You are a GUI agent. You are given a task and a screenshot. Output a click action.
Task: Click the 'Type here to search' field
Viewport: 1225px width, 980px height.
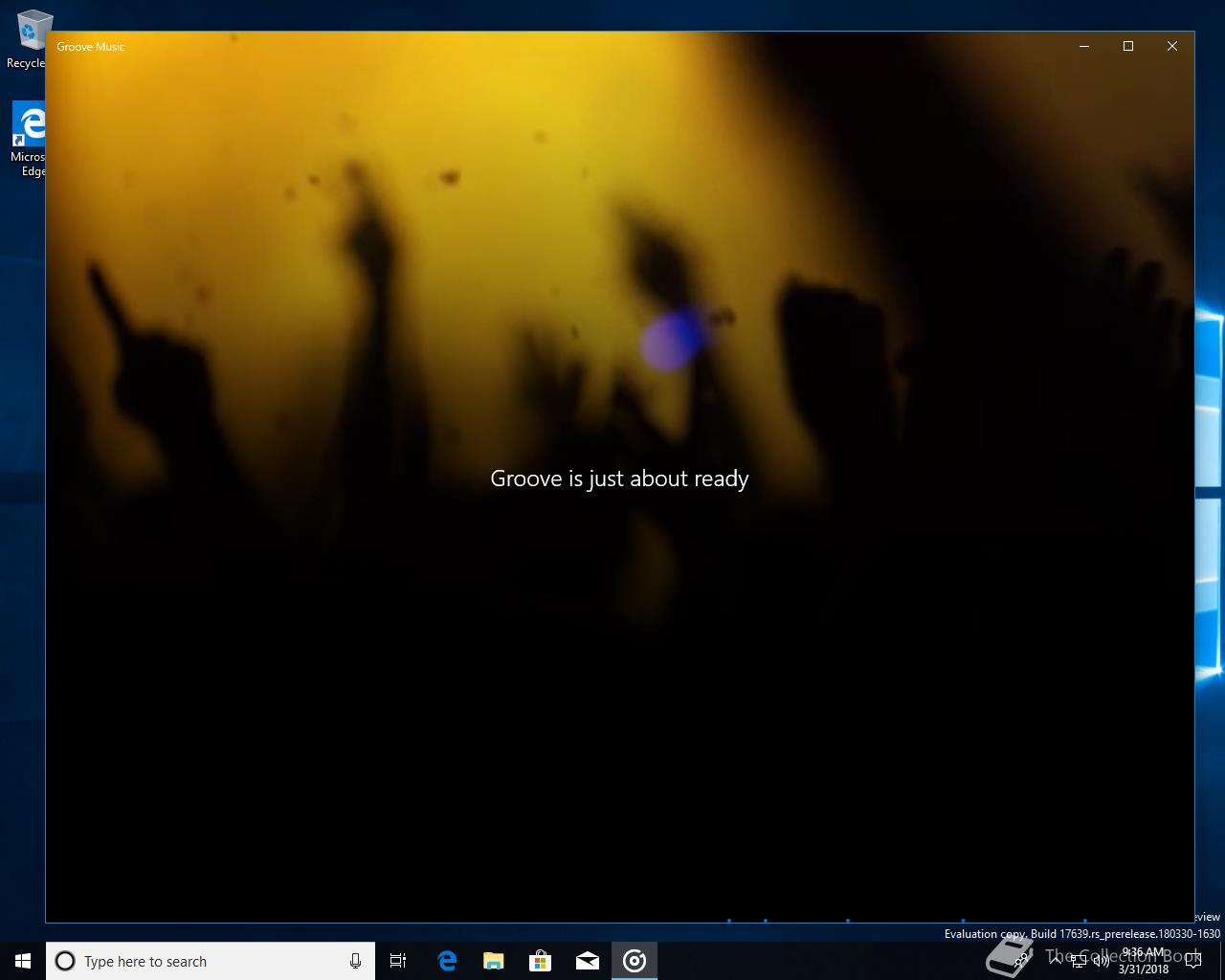click(211, 961)
